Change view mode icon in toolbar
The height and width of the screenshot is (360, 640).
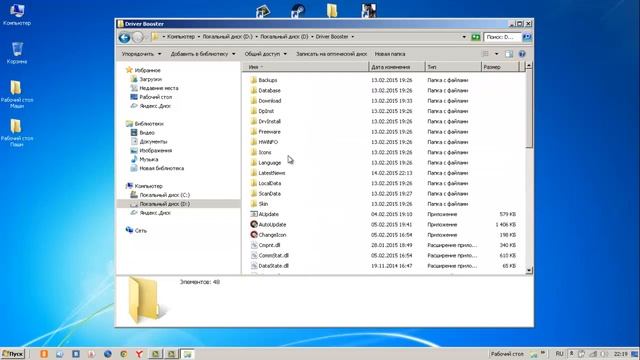pyautogui.click(x=485, y=54)
